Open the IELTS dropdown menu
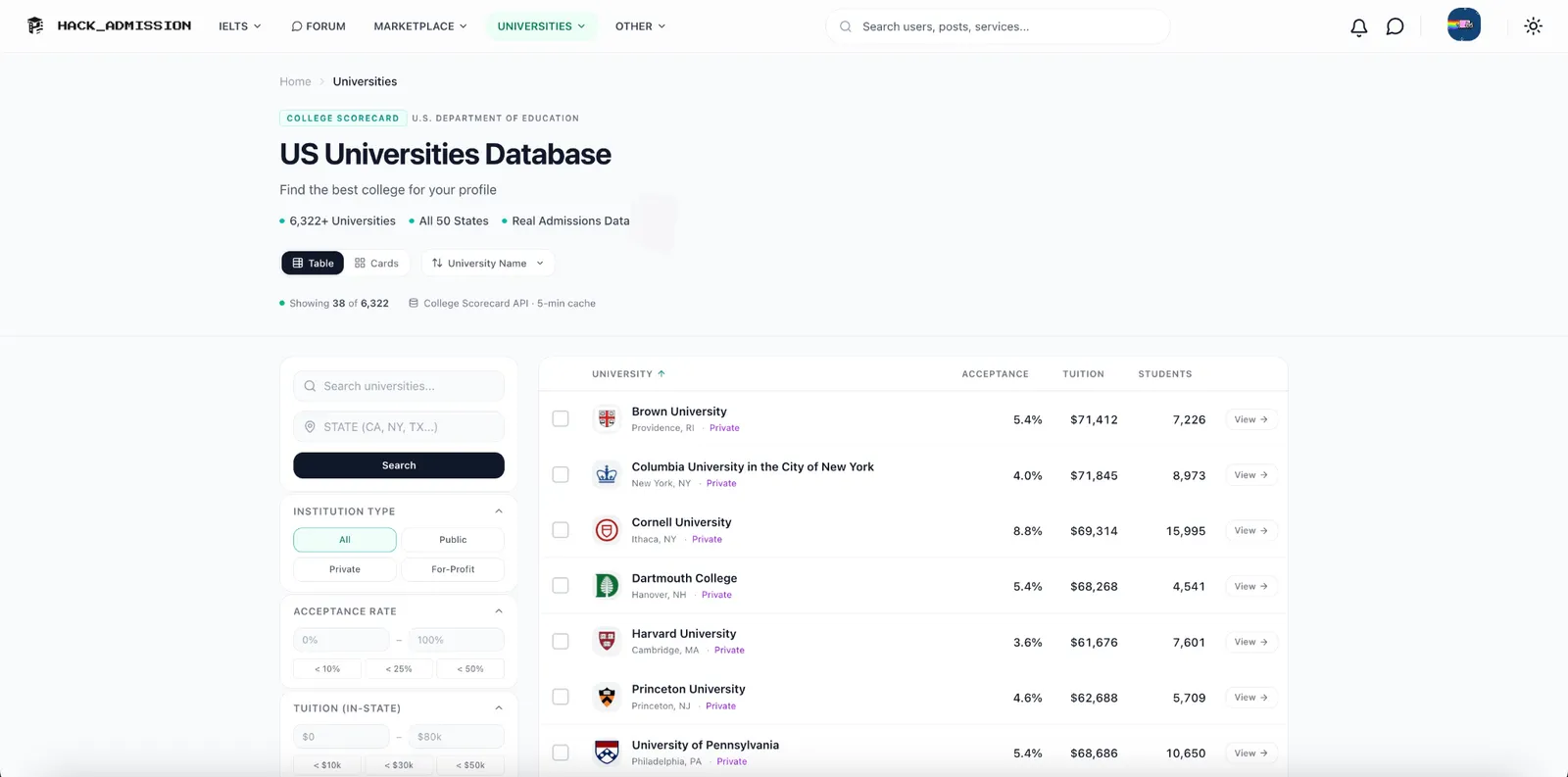The width and height of the screenshot is (1568, 777). tap(240, 26)
